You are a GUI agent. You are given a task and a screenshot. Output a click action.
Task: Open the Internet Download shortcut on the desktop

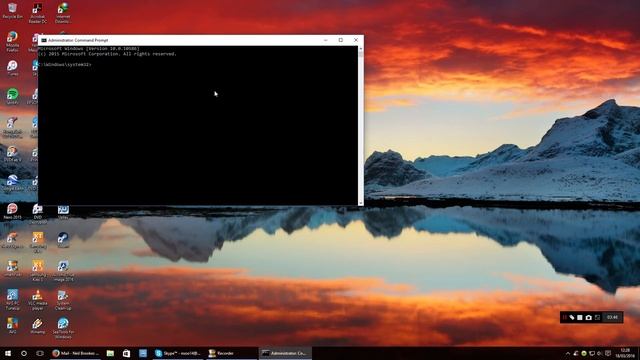63,12
